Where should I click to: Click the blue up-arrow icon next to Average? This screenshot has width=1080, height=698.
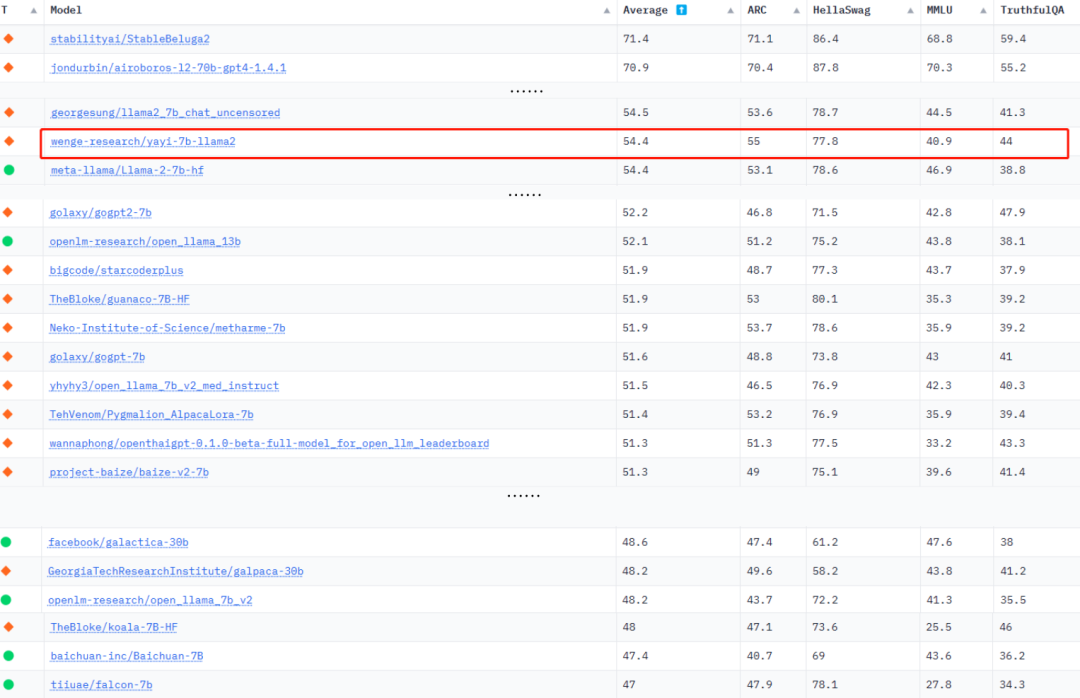681,10
